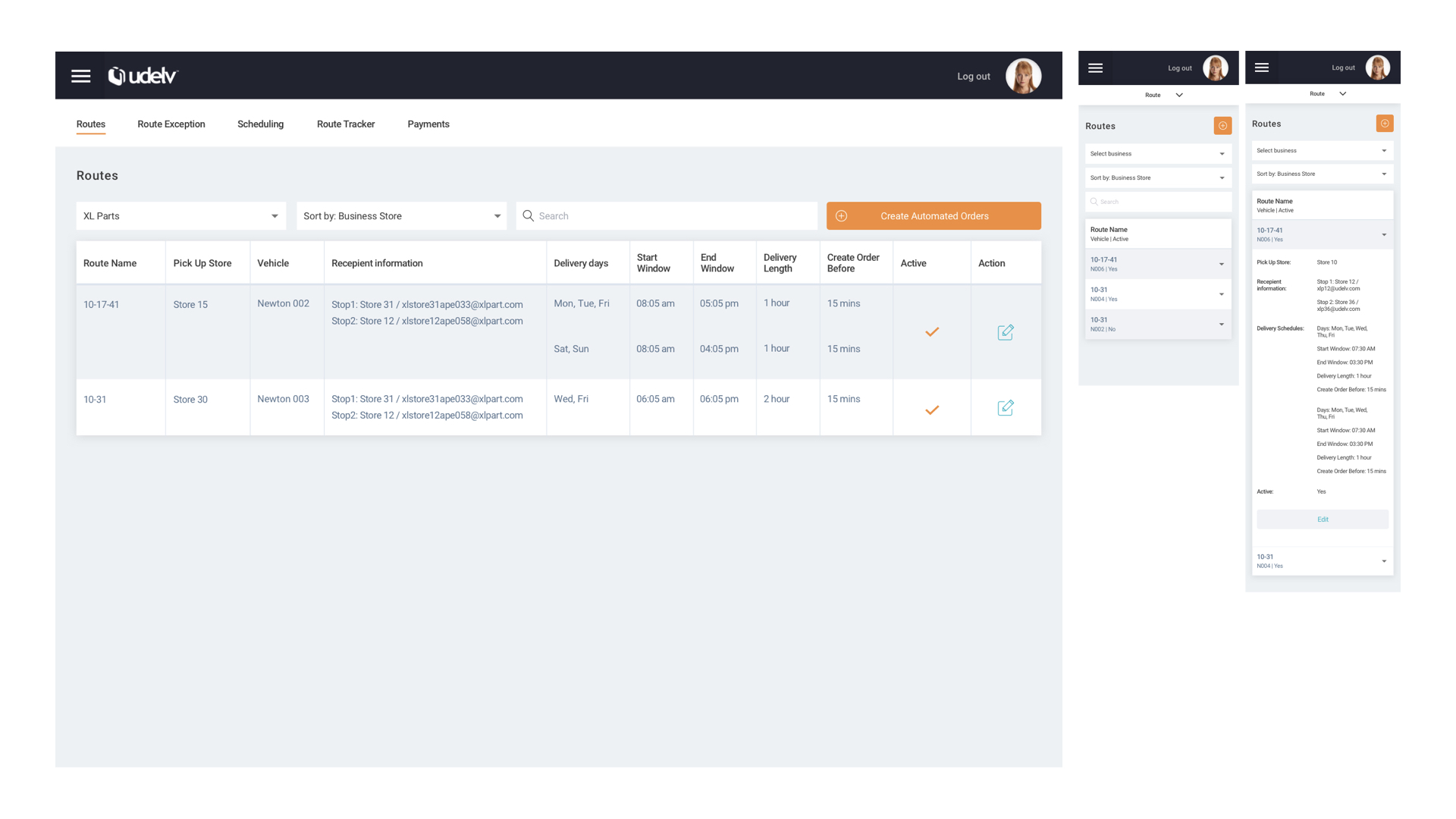Click the orange plus button in the middle mobile panel
The height and width of the screenshot is (819, 1456).
(1222, 126)
